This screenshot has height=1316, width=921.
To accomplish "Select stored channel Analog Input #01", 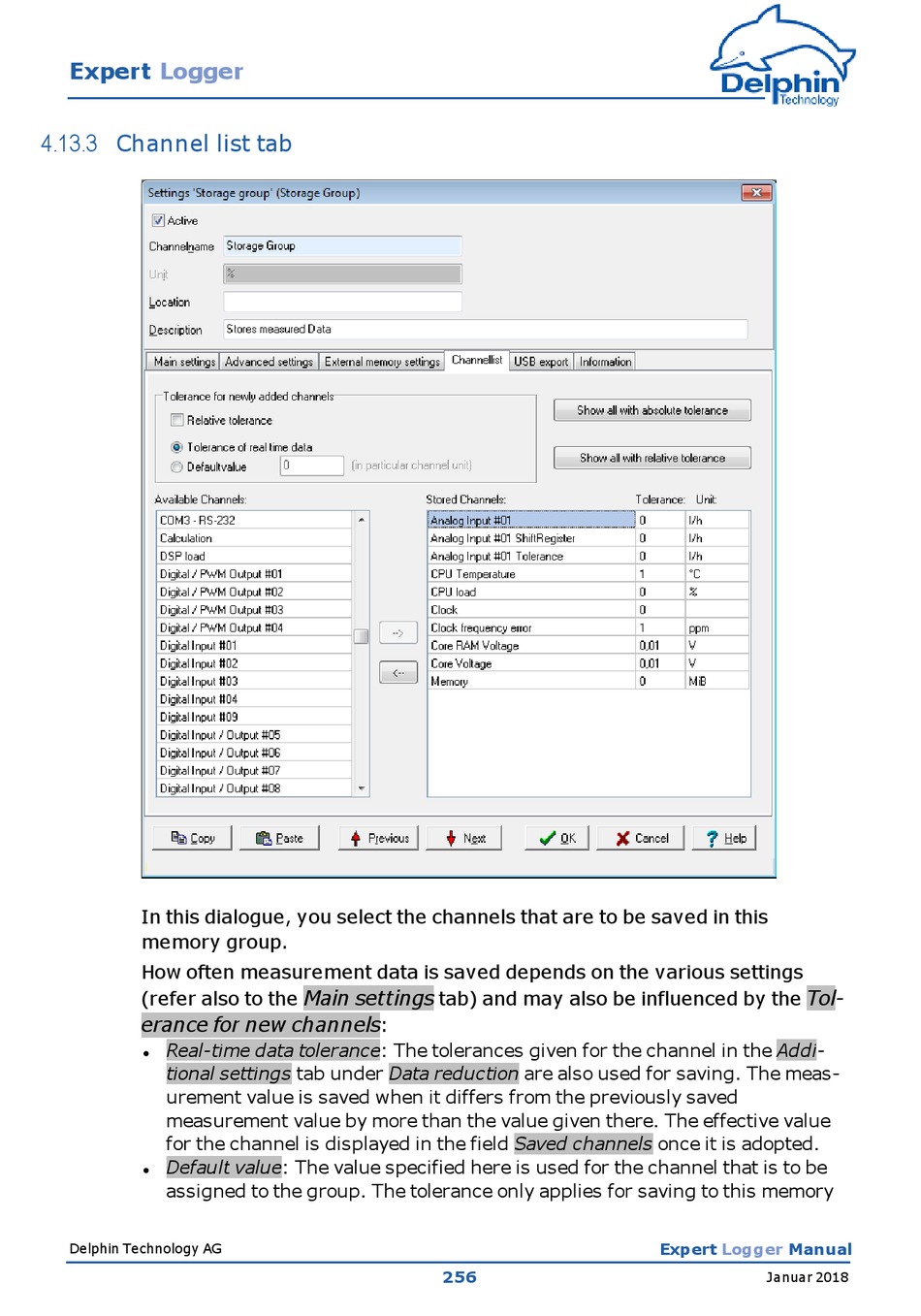I will pyautogui.click(x=531, y=520).
